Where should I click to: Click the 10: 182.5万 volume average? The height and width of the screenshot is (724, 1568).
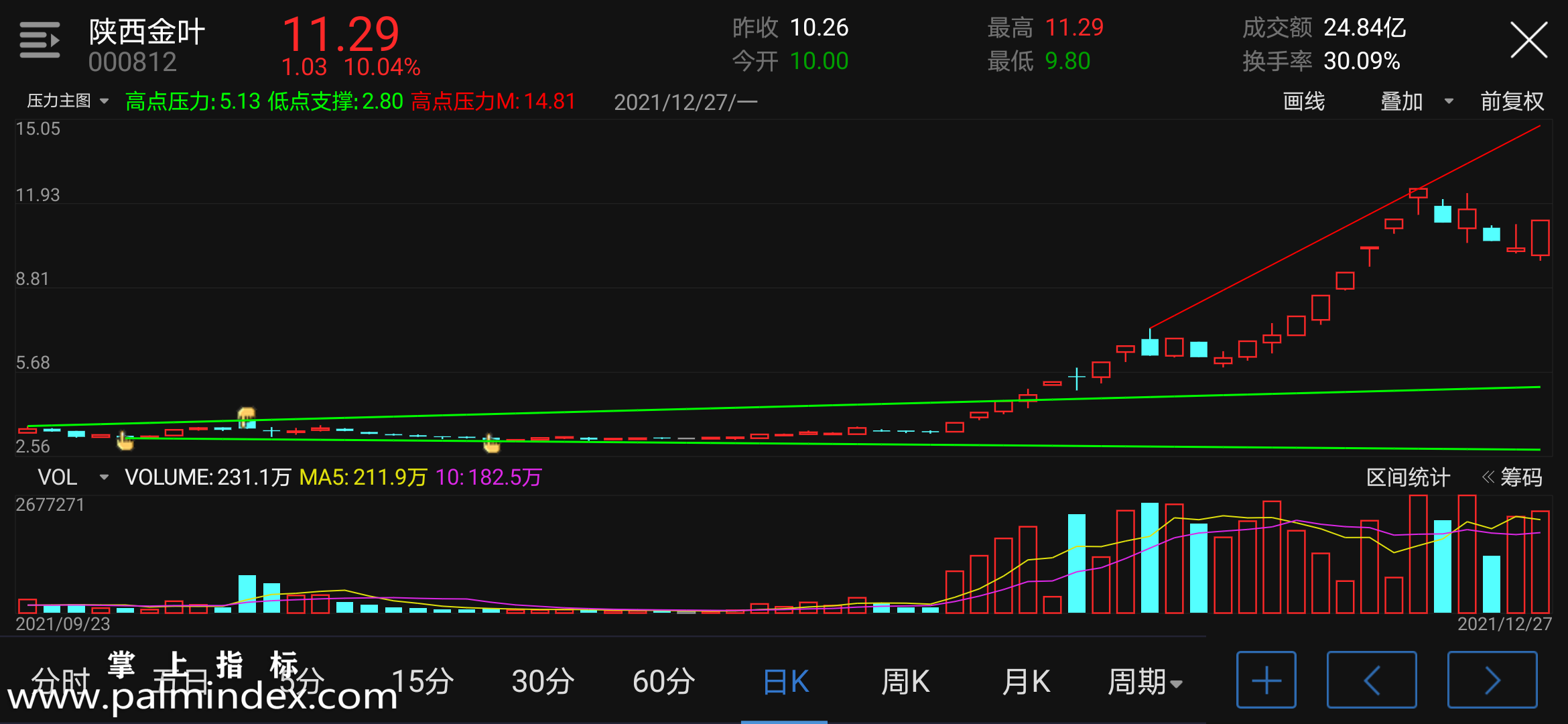coord(488,477)
